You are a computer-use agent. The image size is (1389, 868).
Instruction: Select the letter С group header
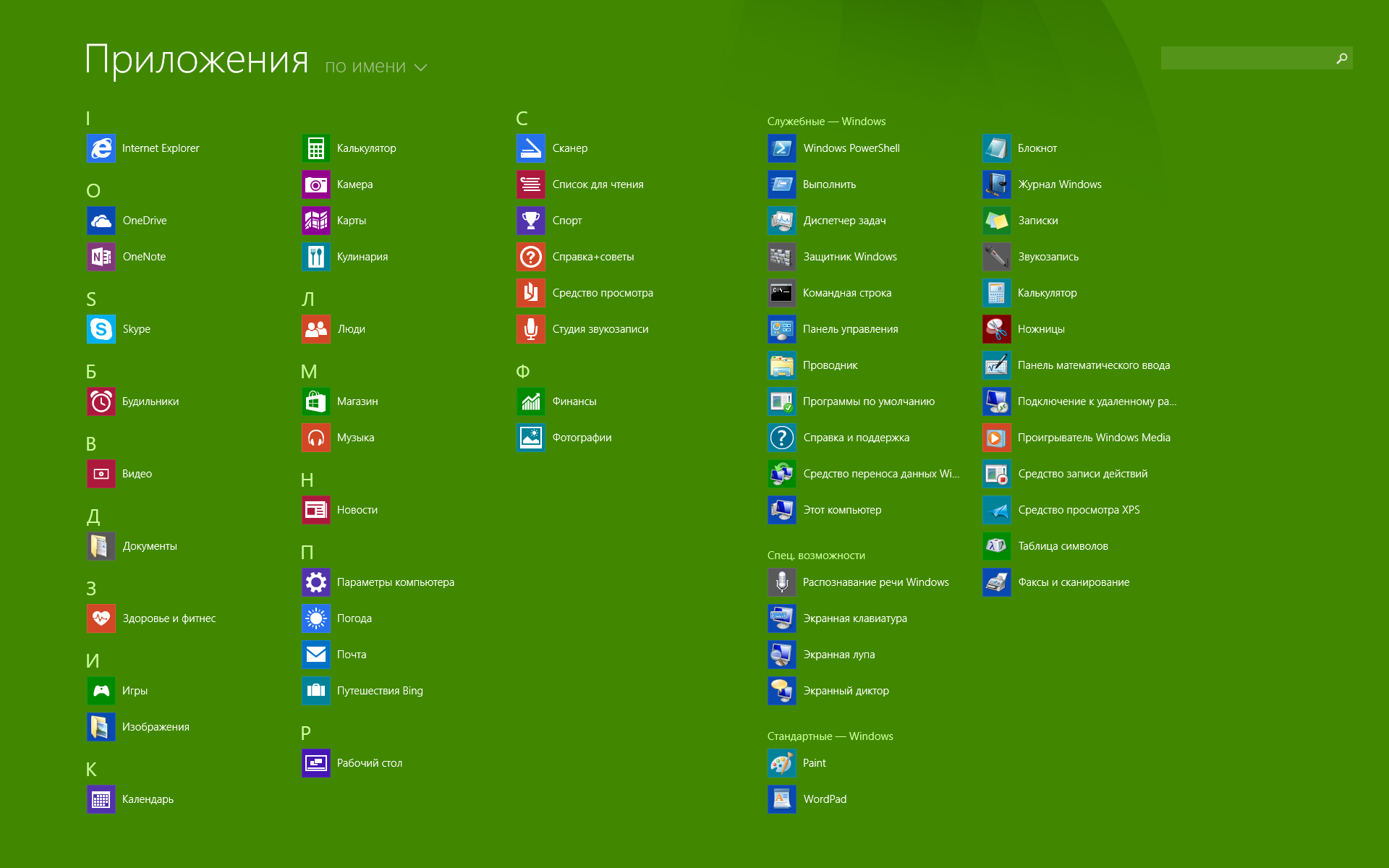(x=522, y=118)
